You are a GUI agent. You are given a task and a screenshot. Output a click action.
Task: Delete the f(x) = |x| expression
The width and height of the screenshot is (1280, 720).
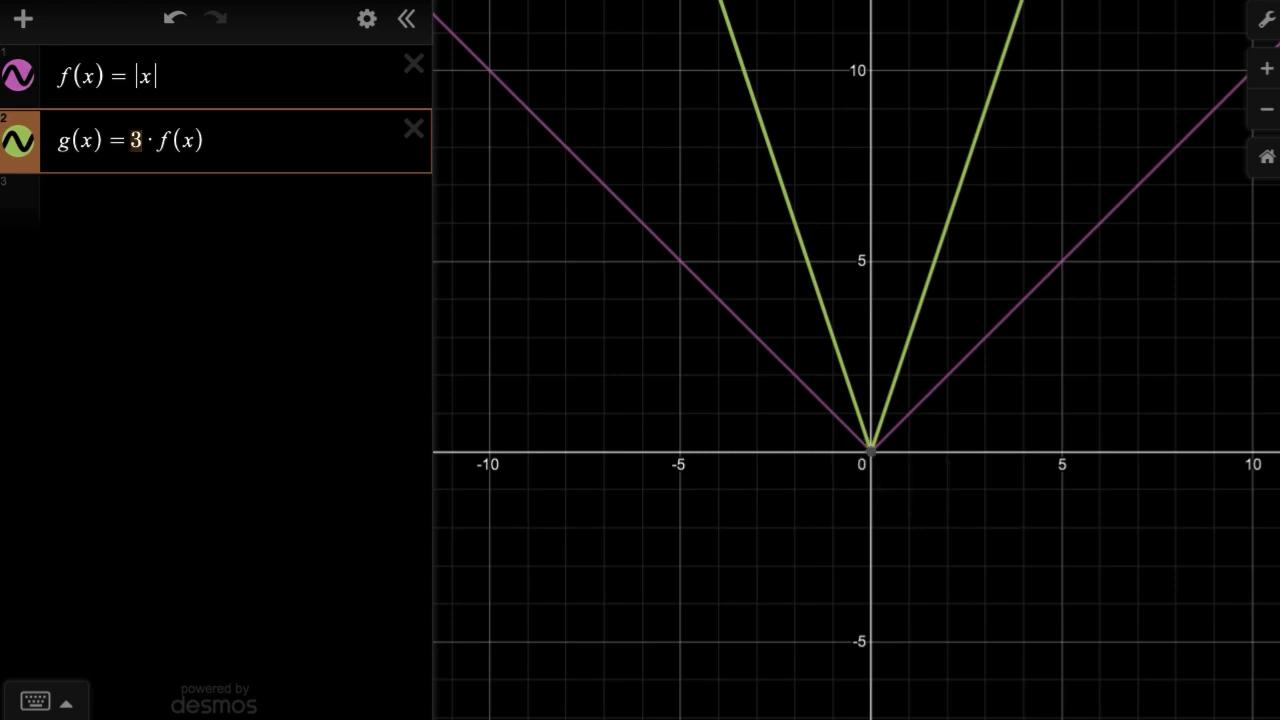point(413,65)
